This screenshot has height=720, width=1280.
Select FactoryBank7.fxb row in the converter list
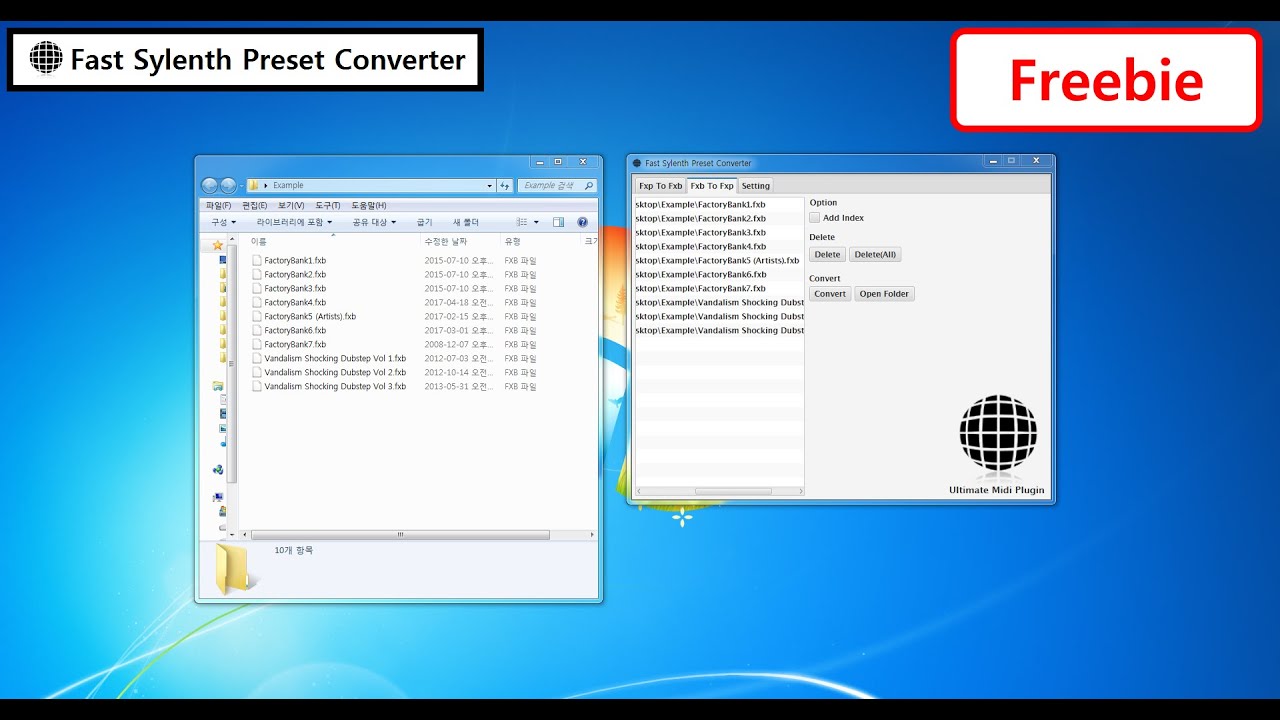(719, 288)
